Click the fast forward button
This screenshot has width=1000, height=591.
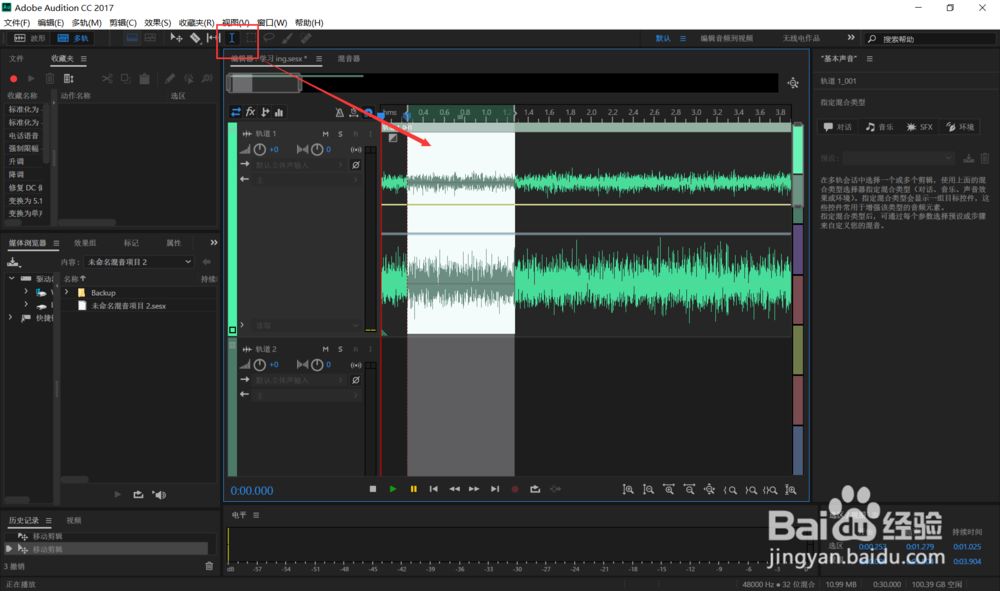click(x=474, y=489)
